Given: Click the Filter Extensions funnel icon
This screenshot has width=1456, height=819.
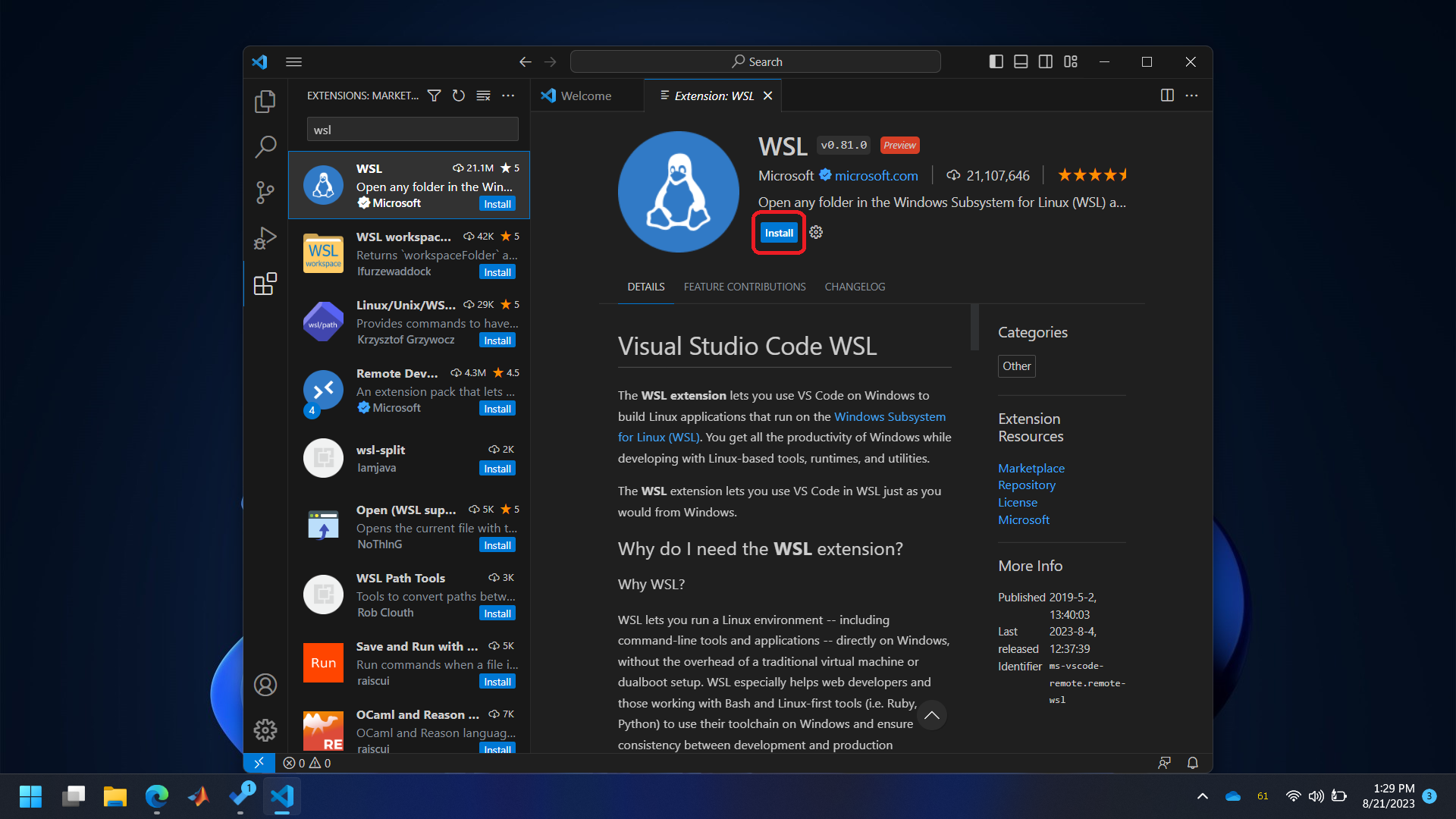Looking at the screenshot, I should pos(434,96).
